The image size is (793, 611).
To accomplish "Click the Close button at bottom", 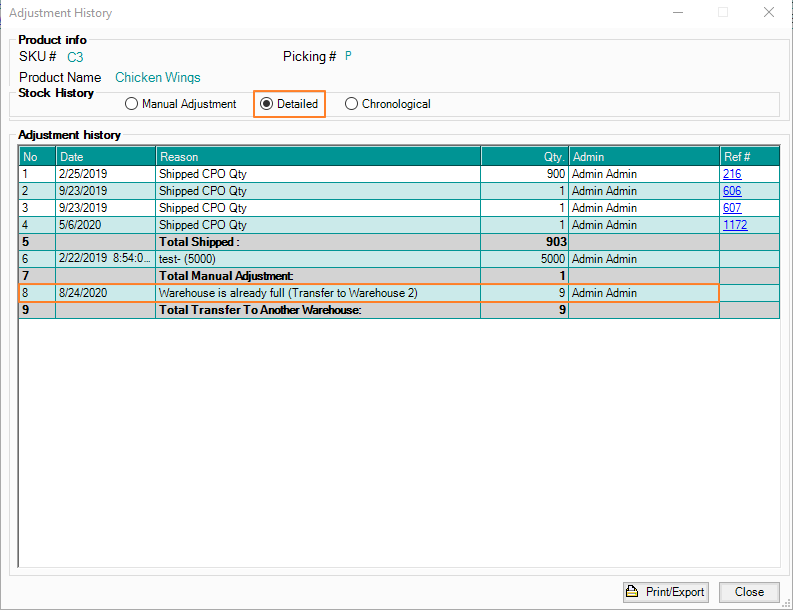I will (749, 592).
